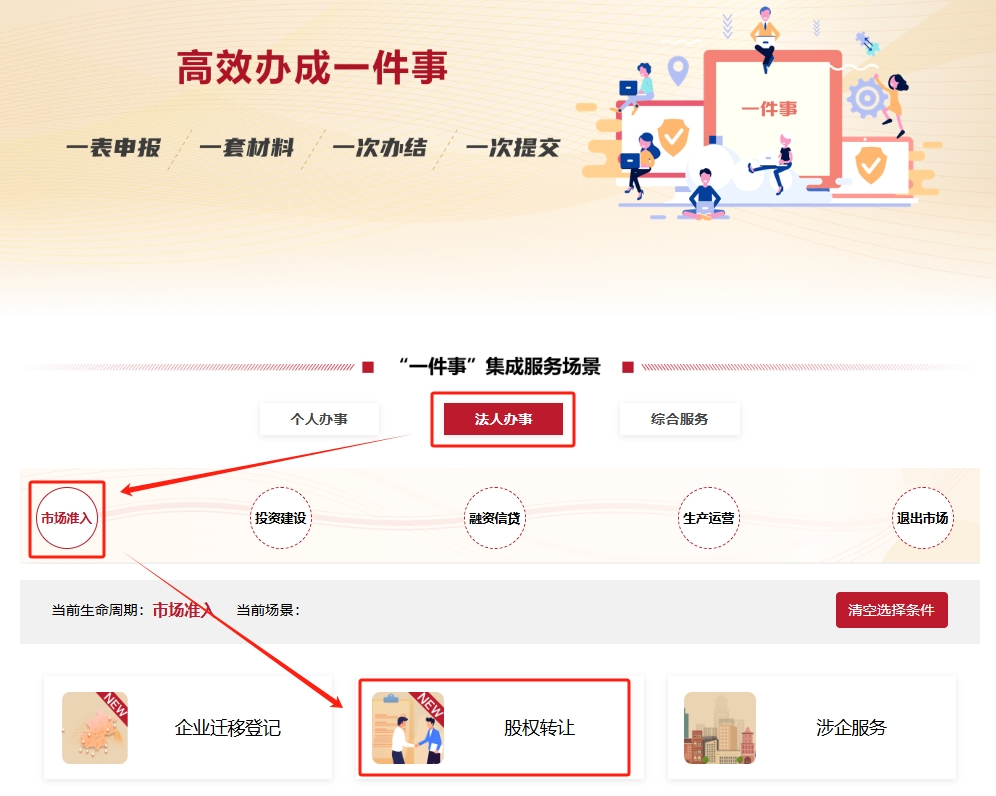Select the 融资信贷 lifecycle circle

pyautogui.click(x=495, y=518)
